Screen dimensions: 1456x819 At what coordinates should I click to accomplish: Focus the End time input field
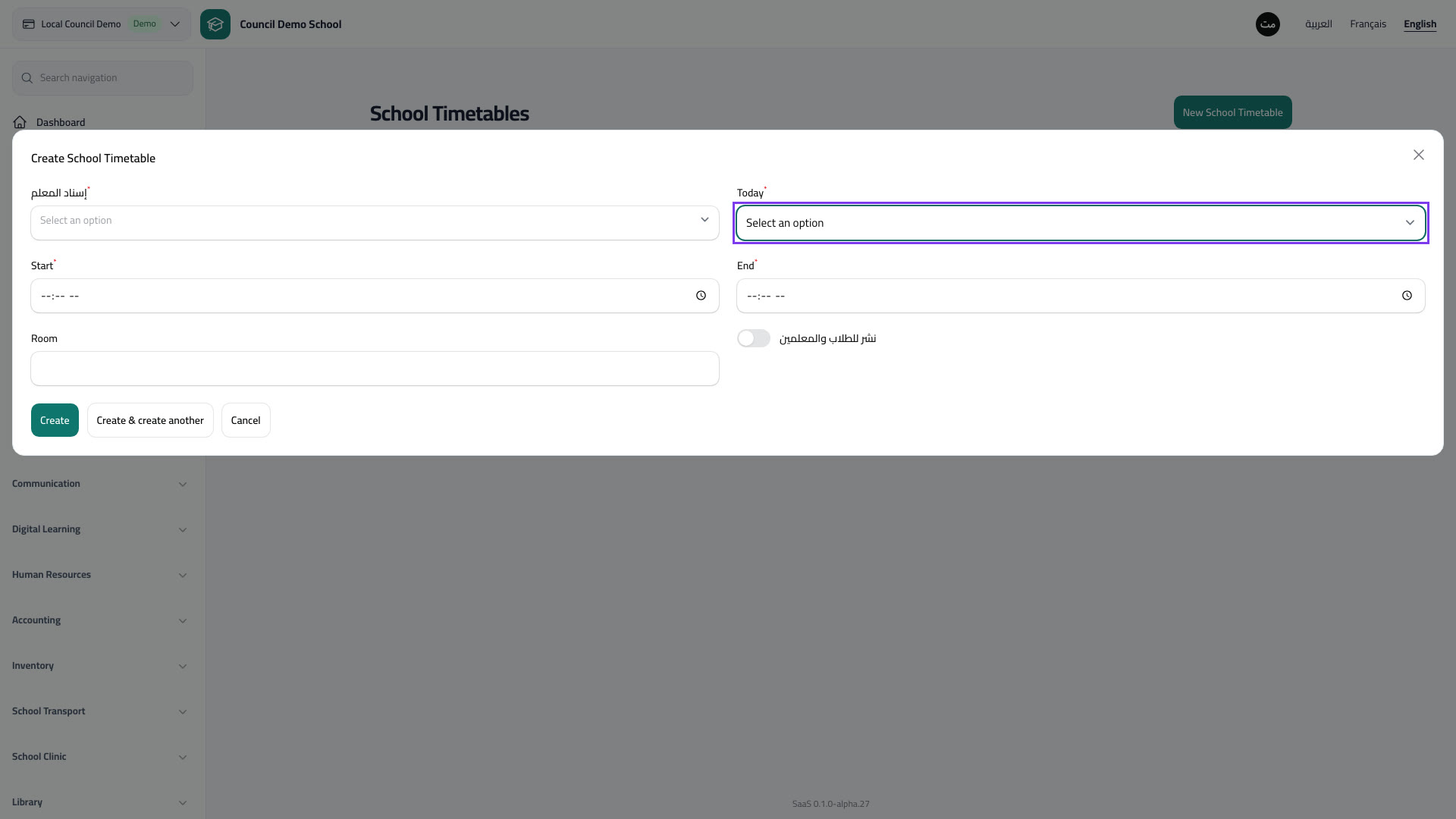(1081, 296)
